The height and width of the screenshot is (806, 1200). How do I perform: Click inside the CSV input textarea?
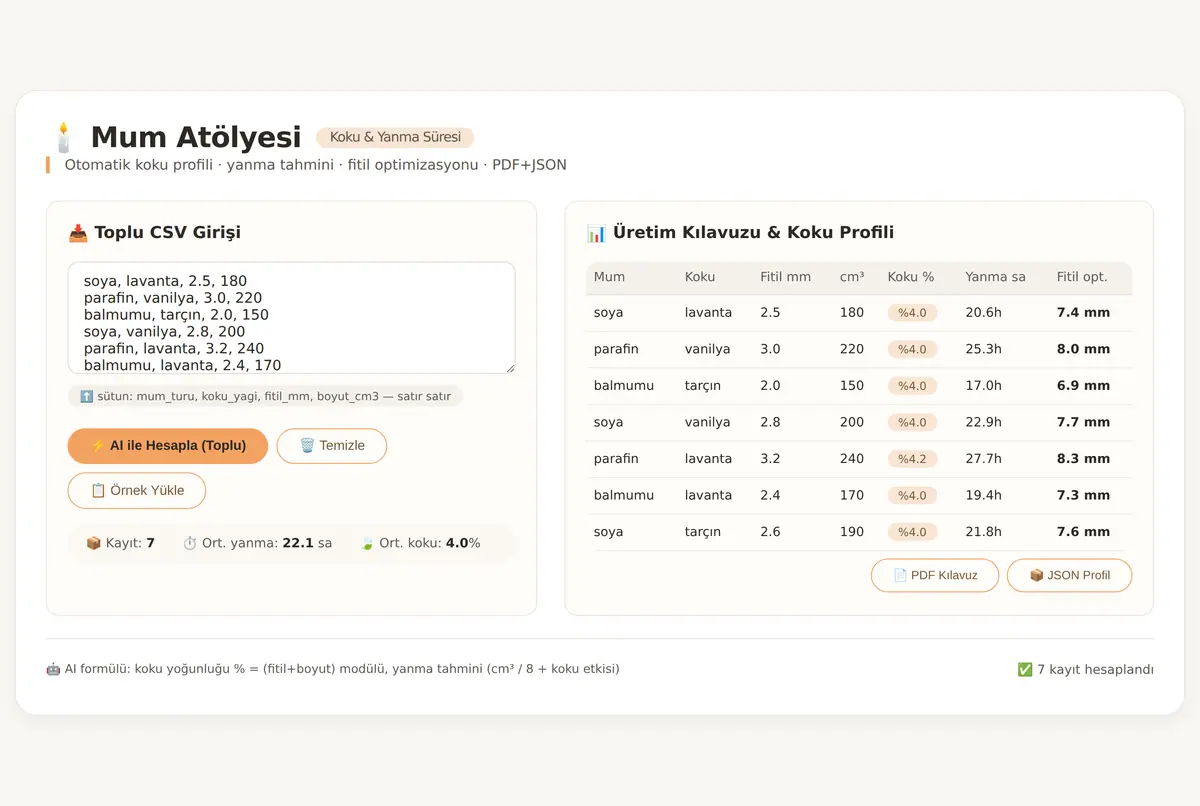pyautogui.click(x=292, y=318)
